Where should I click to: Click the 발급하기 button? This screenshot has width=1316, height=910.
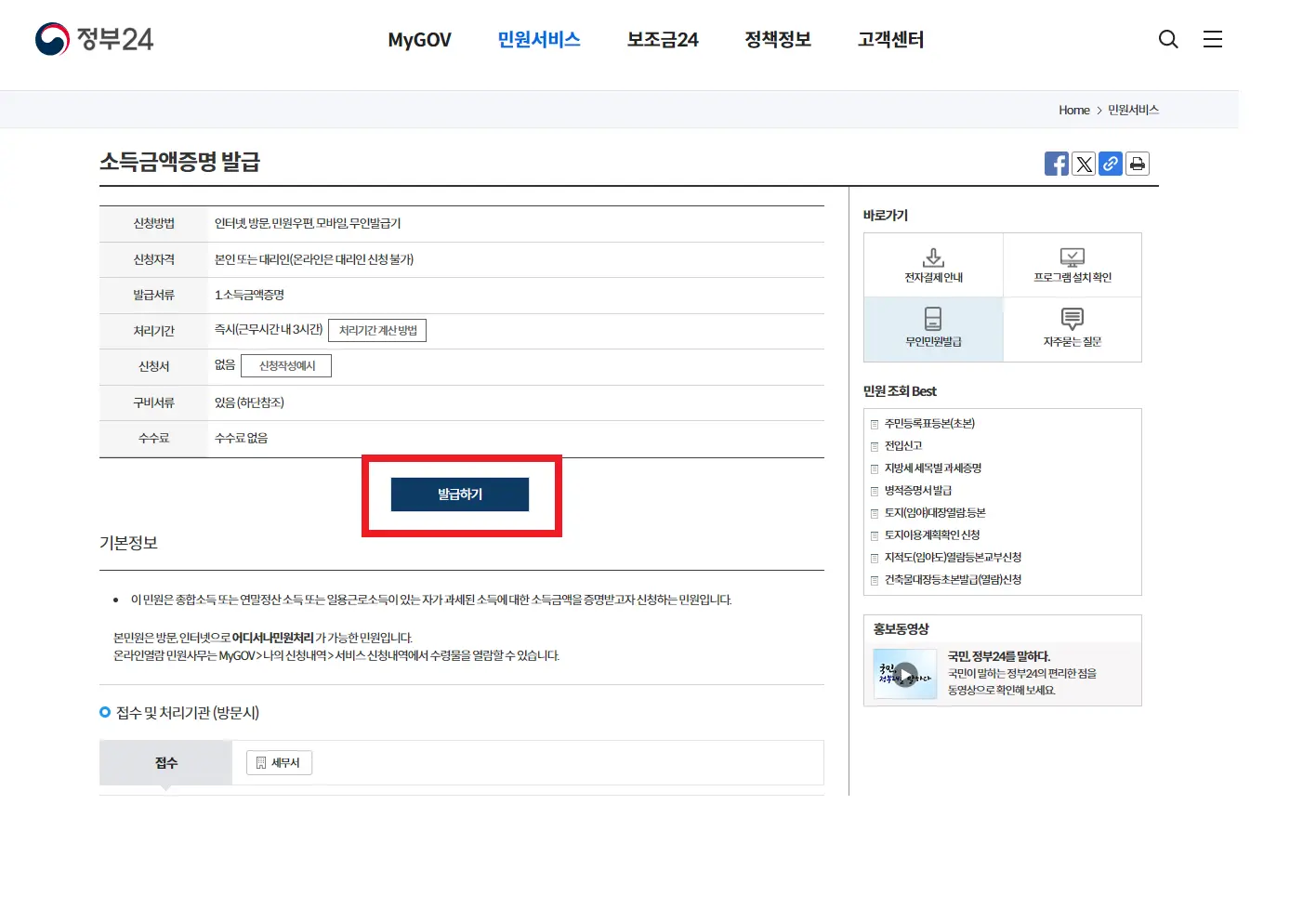[460, 495]
